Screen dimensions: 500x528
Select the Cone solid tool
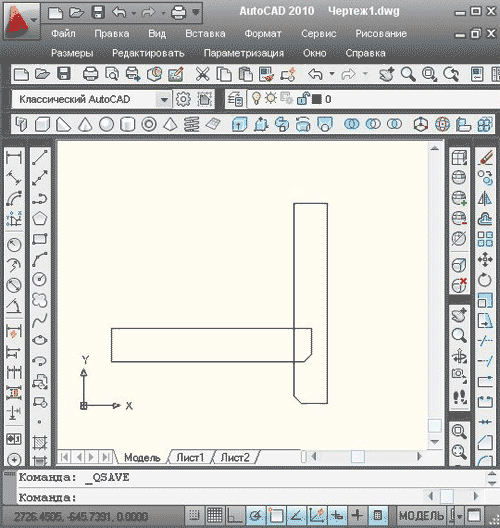pyautogui.click(x=85, y=124)
